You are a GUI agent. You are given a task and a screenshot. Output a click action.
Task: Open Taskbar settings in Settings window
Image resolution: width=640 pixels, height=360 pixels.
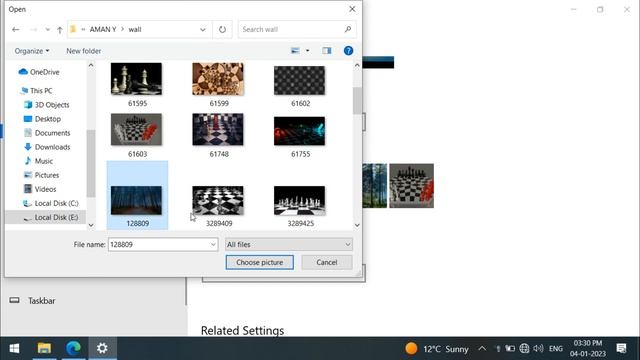click(x=42, y=301)
